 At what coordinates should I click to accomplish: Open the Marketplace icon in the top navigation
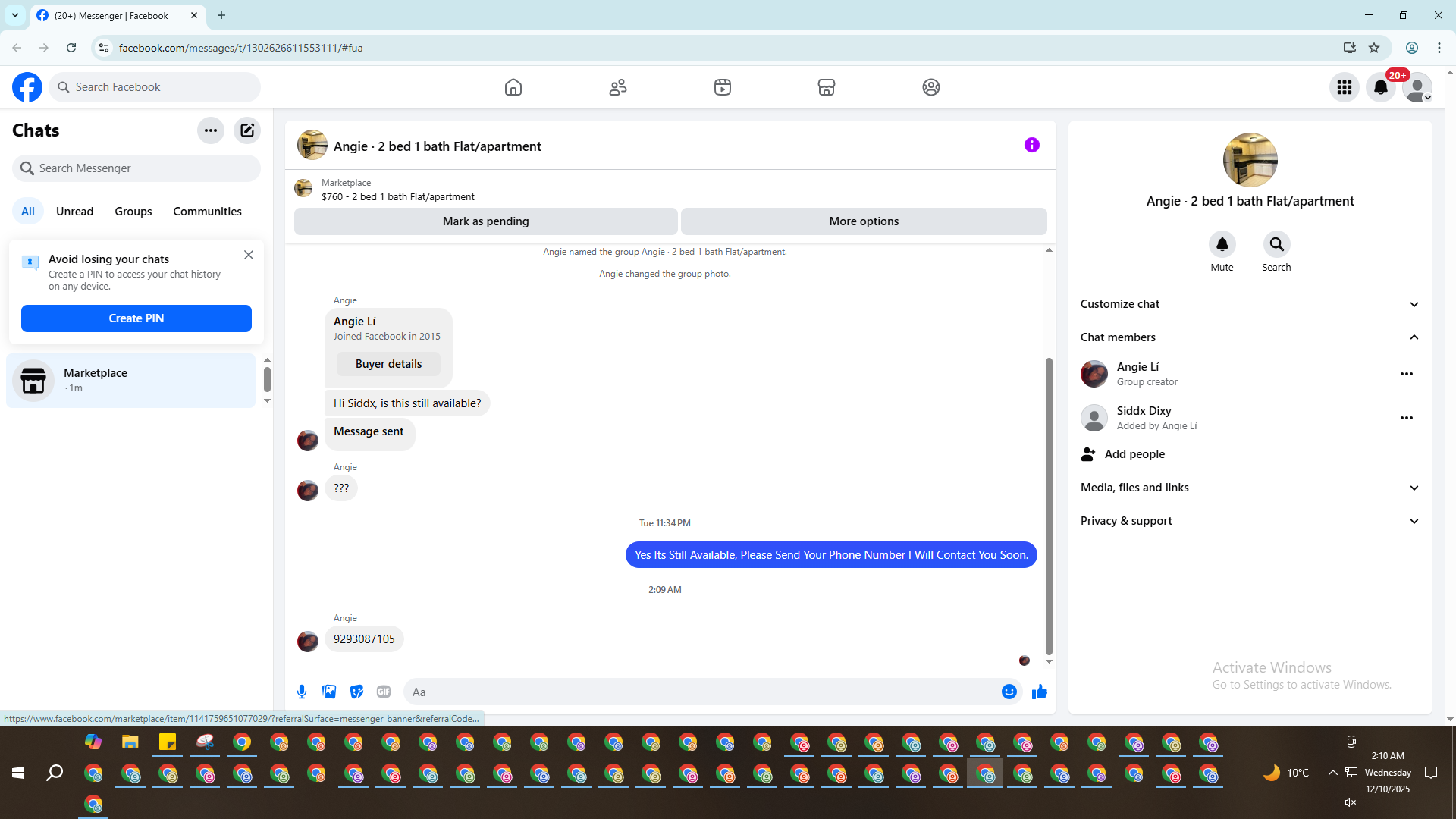point(827,87)
